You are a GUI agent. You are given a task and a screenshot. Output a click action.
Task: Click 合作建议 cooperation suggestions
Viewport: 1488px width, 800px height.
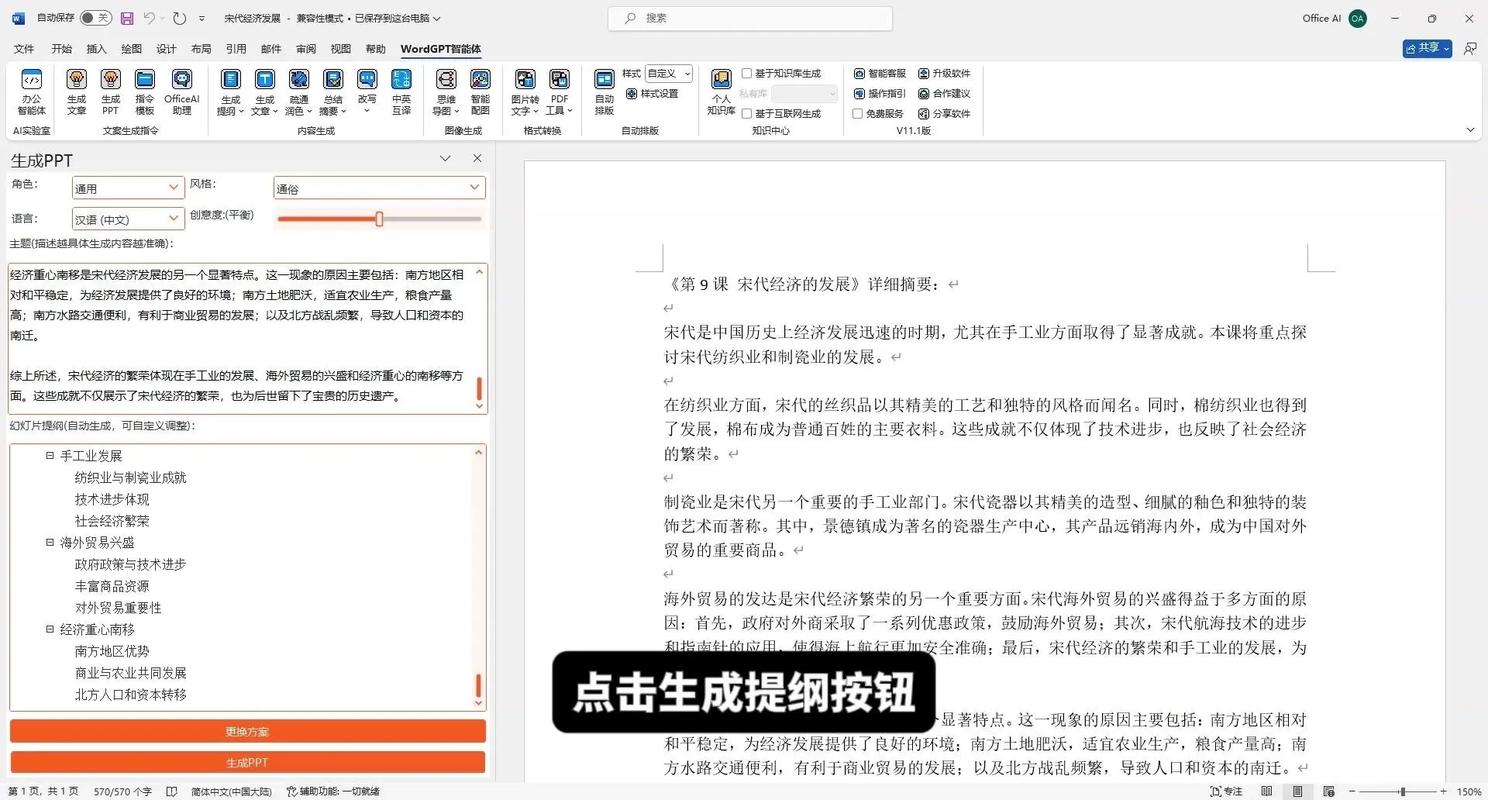[944, 93]
